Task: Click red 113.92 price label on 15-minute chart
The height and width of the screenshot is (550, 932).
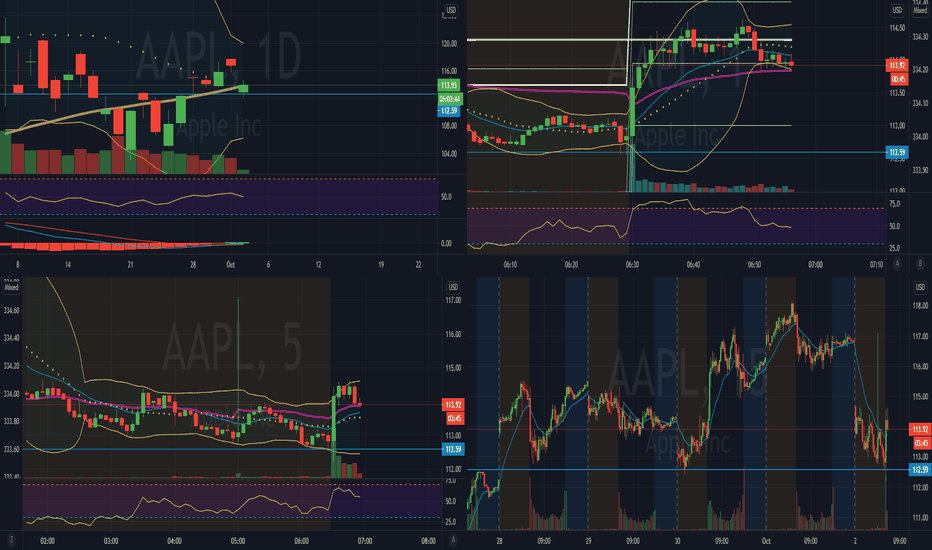Action: pos(920,429)
